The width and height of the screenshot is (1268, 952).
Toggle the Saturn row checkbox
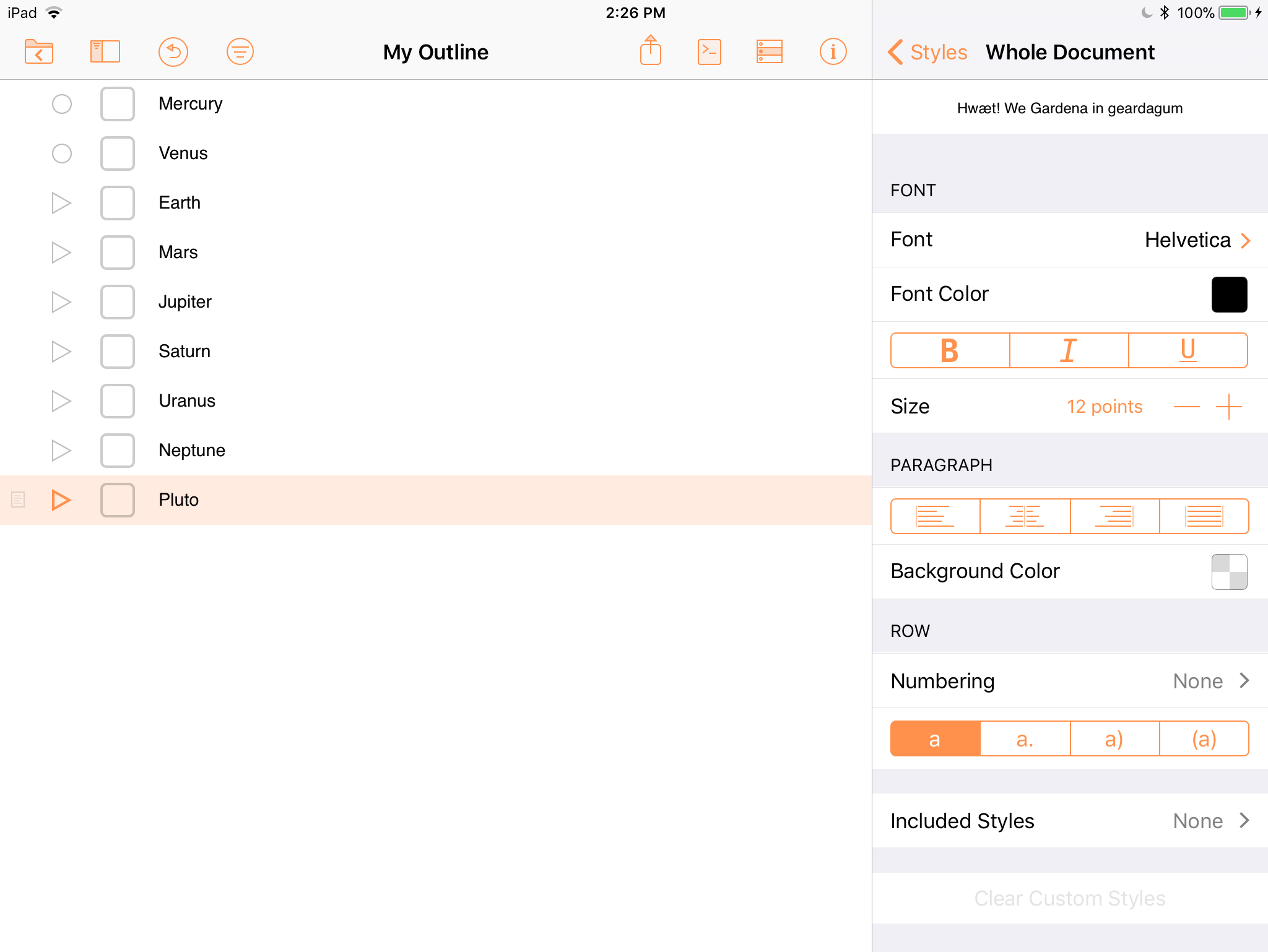tap(118, 352)
